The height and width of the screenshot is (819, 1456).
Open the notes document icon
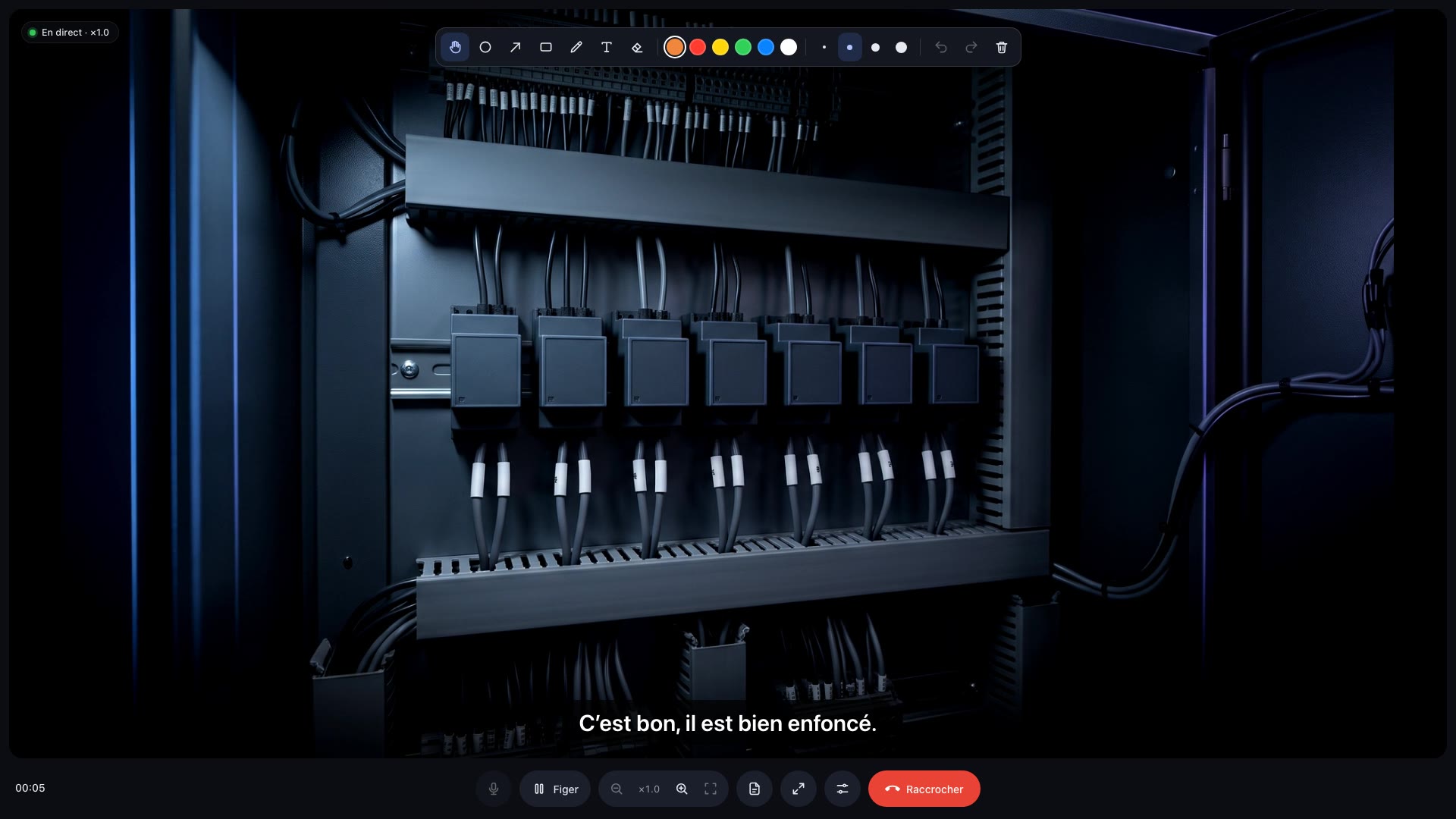point(755,789)
